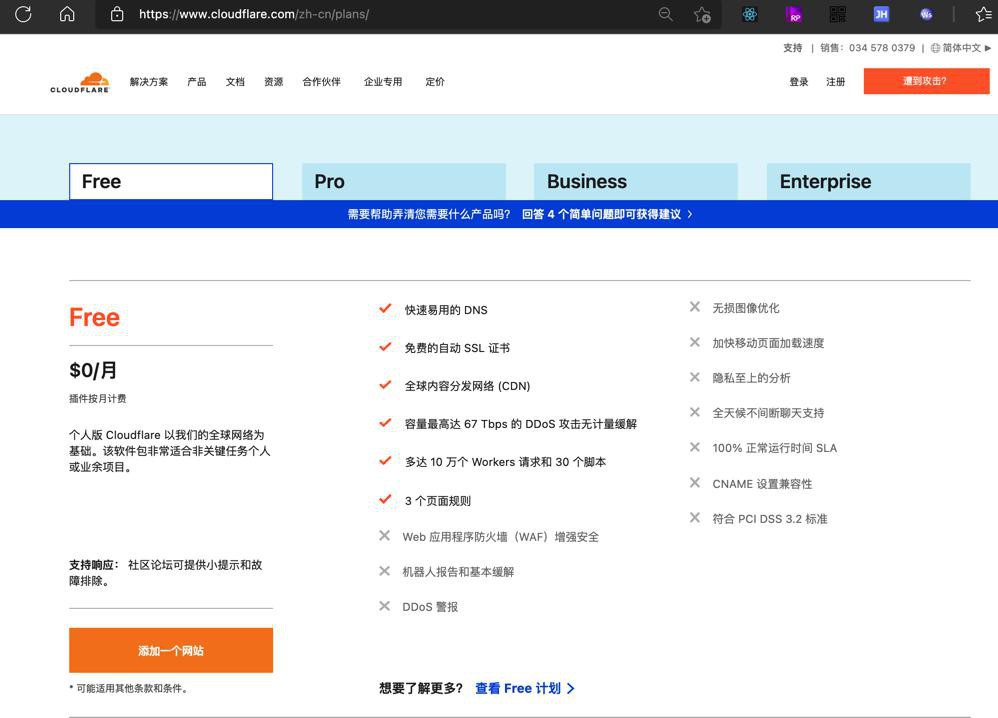The width and height of the screenshot is (998, 718).
Task: Open the blue JH extension icon
Action: click(882, 14)
